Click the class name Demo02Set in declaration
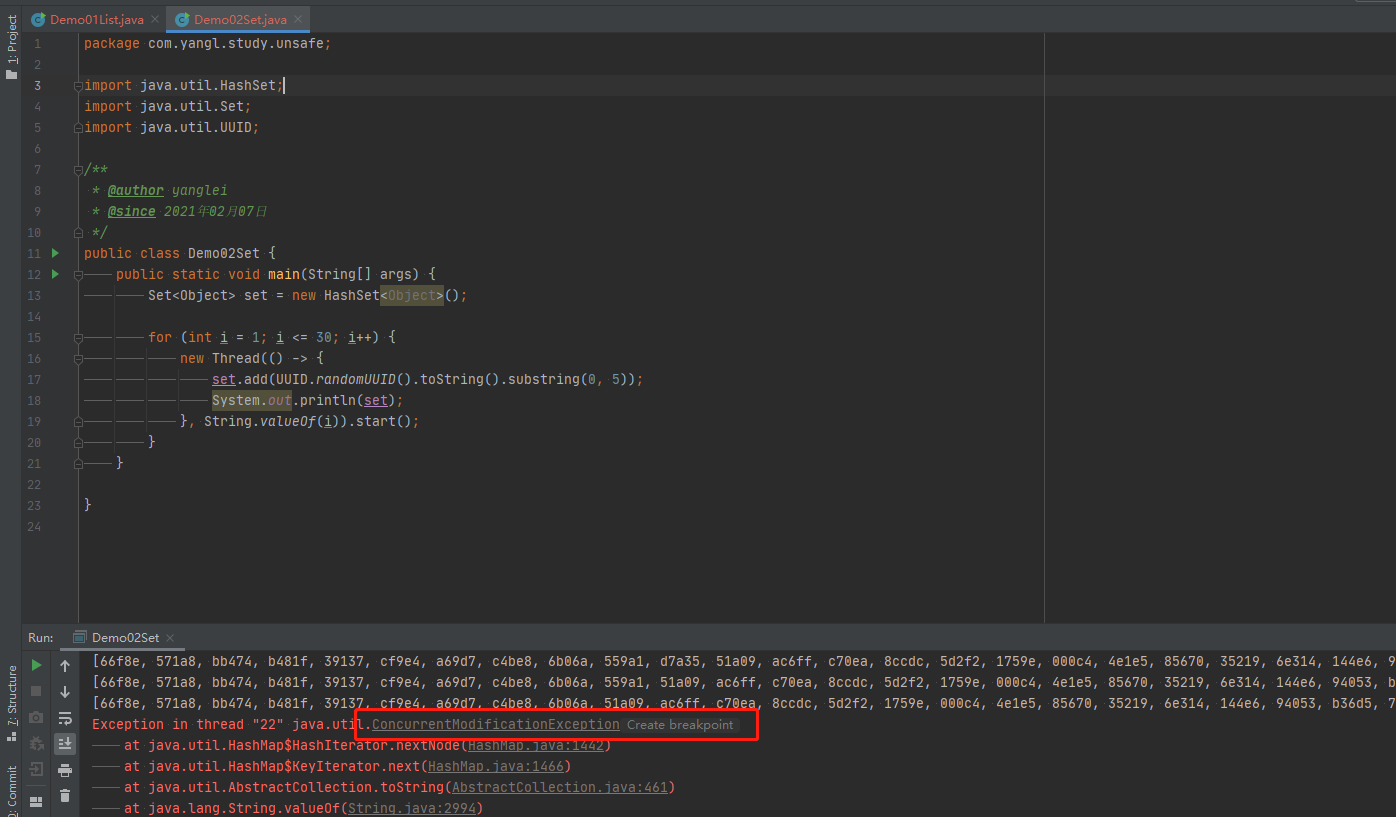 224,253
